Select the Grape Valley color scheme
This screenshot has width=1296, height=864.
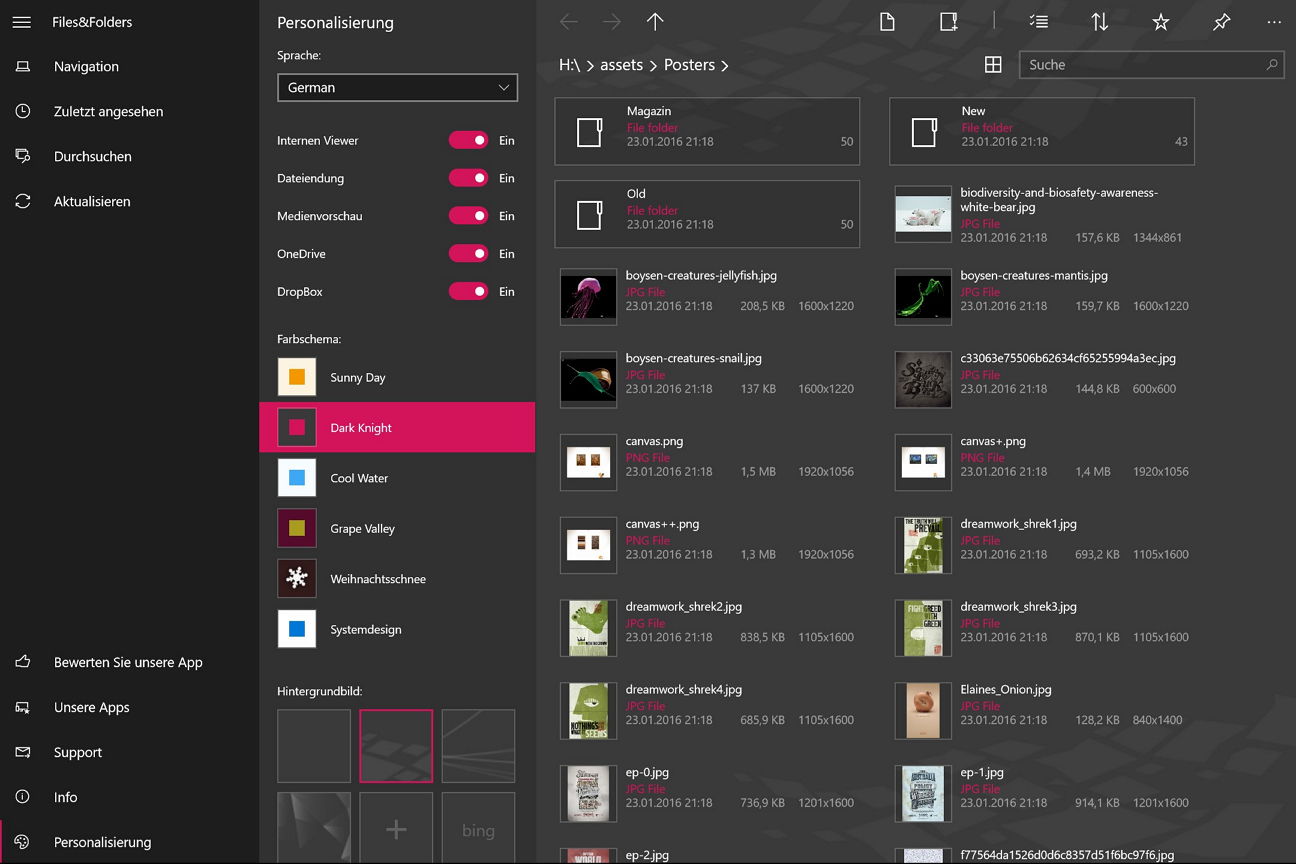pyautogui.click(x=397, y=529)
